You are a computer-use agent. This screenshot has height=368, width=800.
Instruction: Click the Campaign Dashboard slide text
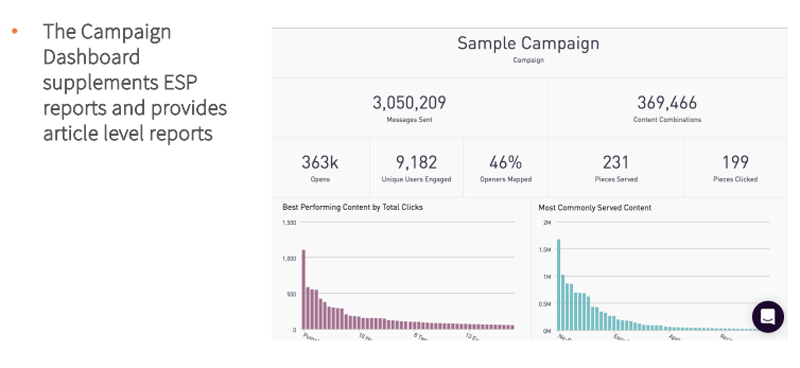135,83
